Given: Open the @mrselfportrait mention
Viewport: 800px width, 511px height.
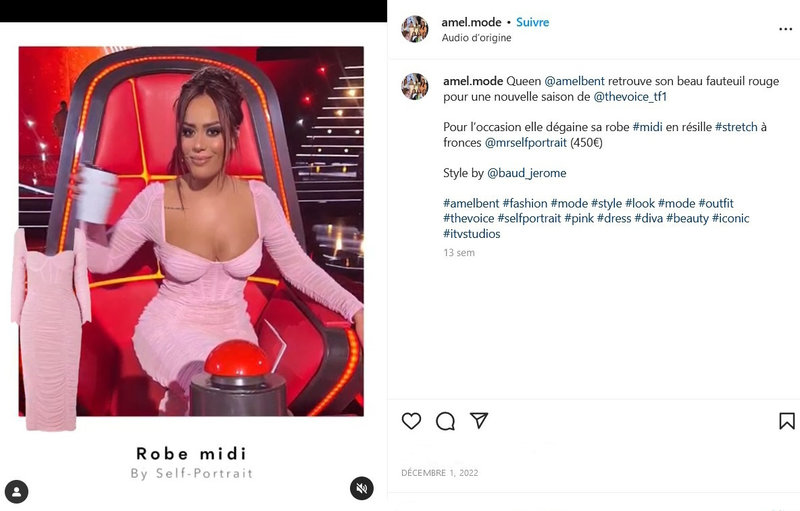Looking at the screenshot, I should pyautogui.click(x=526, y=142).
